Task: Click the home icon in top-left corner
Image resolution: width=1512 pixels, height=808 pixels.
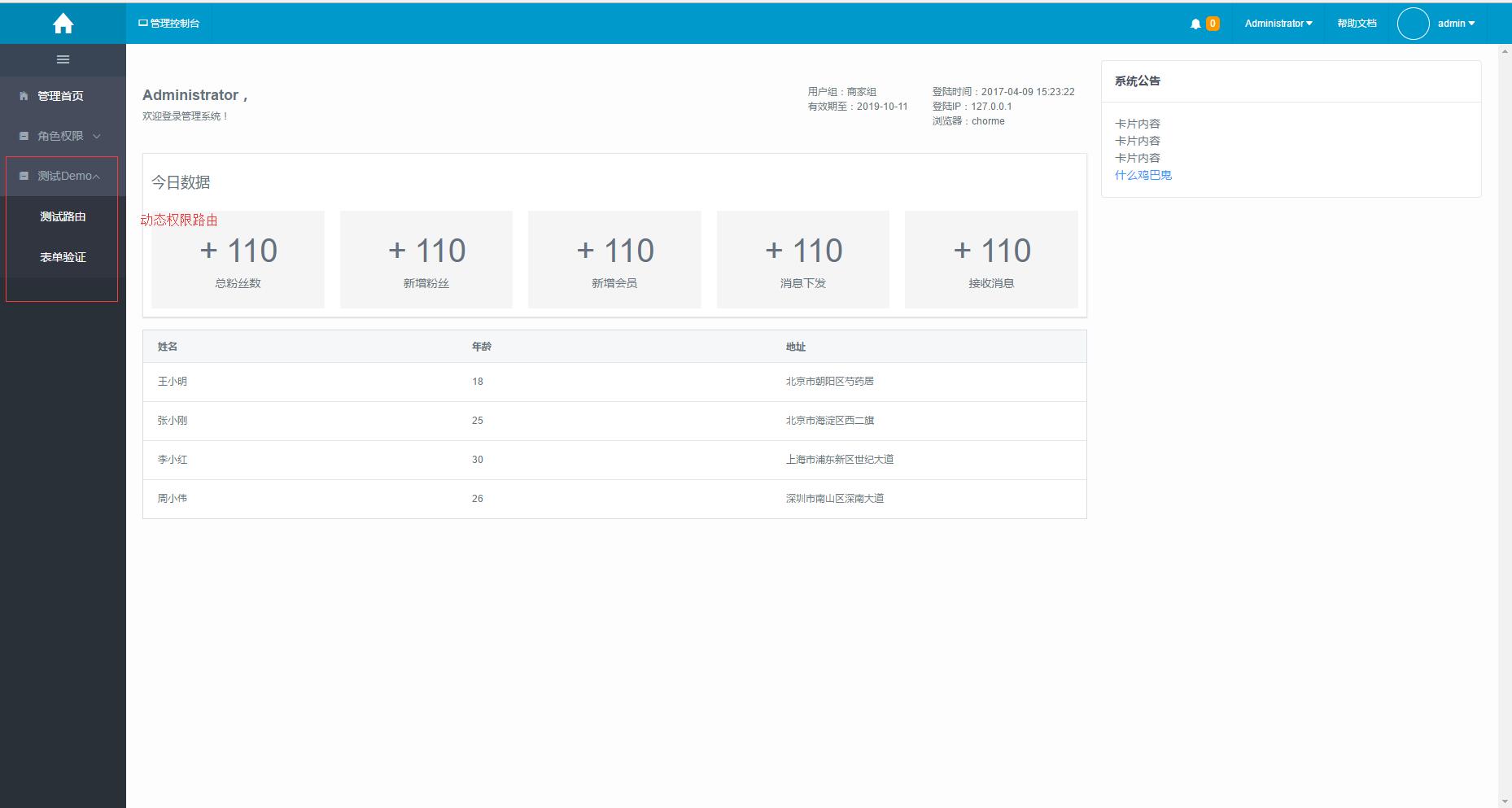Action: [x=63, y=24]
